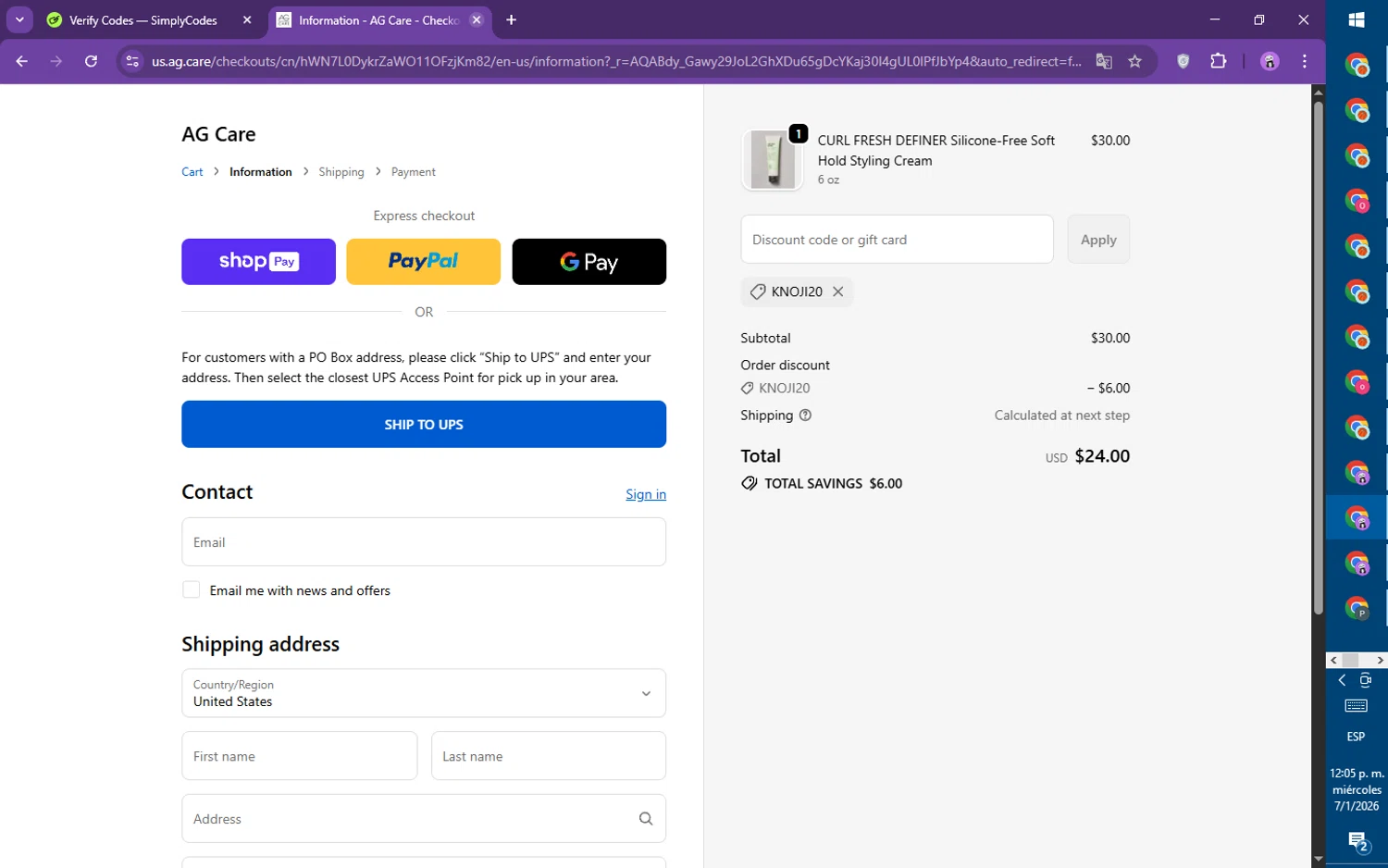Click the page scroll up arrow

(x=1319, y=92)
